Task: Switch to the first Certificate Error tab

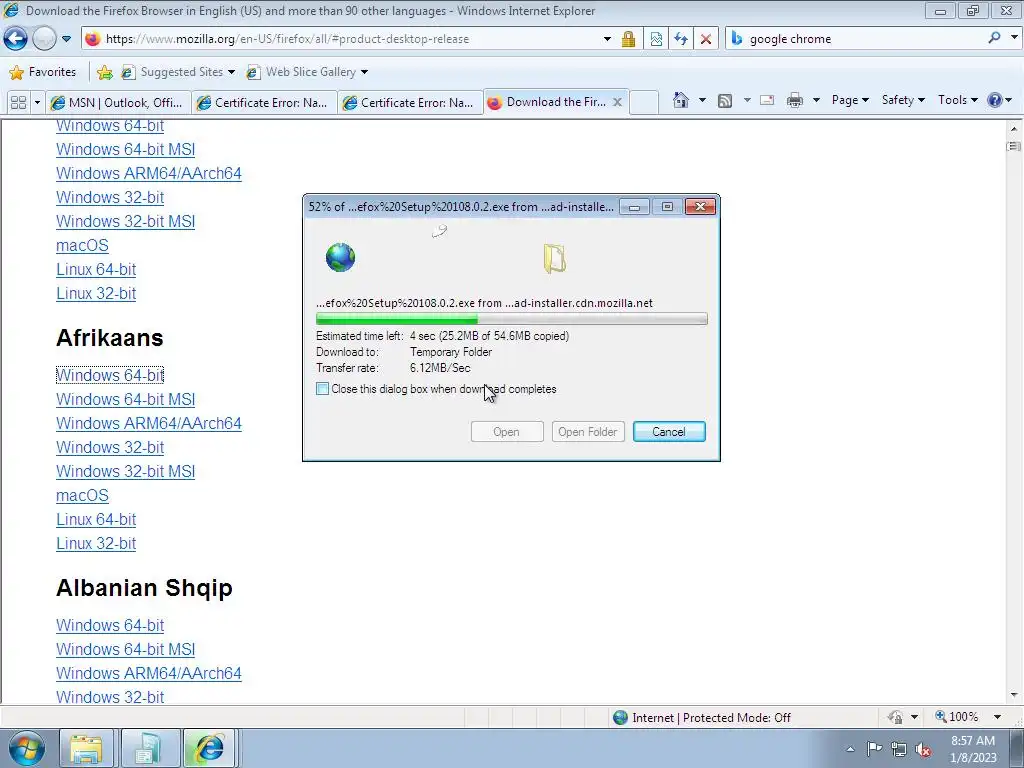Action: 265,103
